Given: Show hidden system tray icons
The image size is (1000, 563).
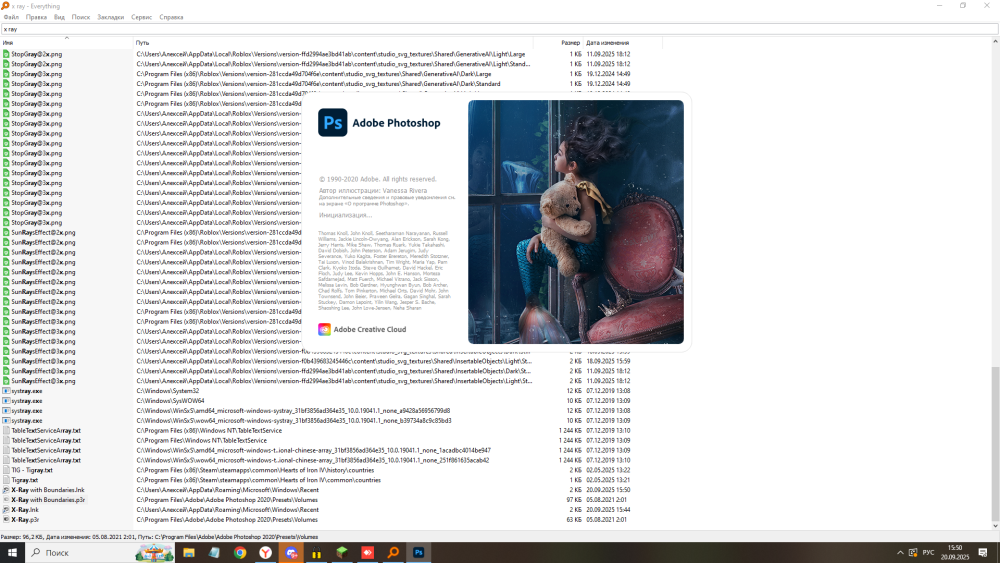Looking at the screenshot, I should [x=900, y=553].
